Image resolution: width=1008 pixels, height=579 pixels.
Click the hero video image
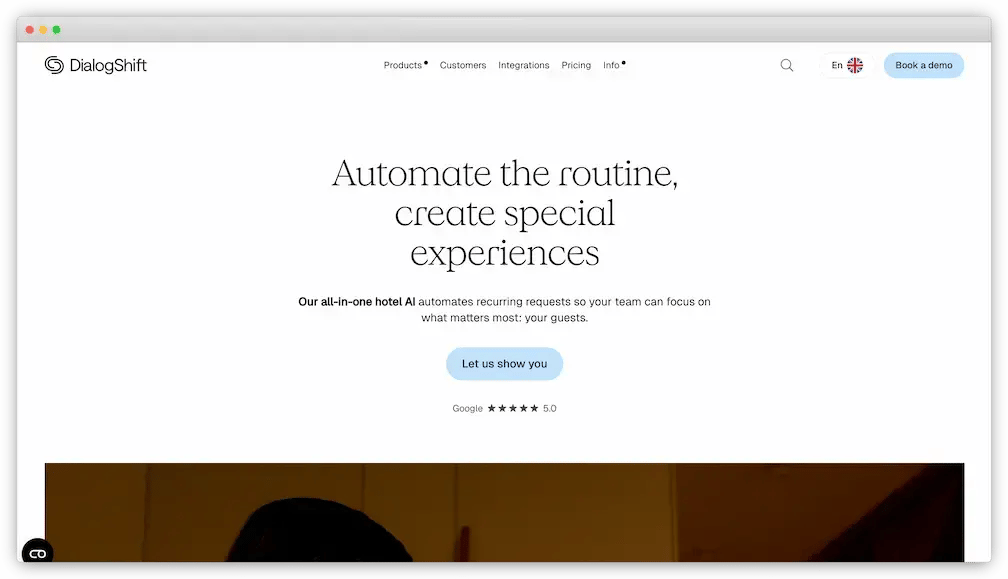504,512
